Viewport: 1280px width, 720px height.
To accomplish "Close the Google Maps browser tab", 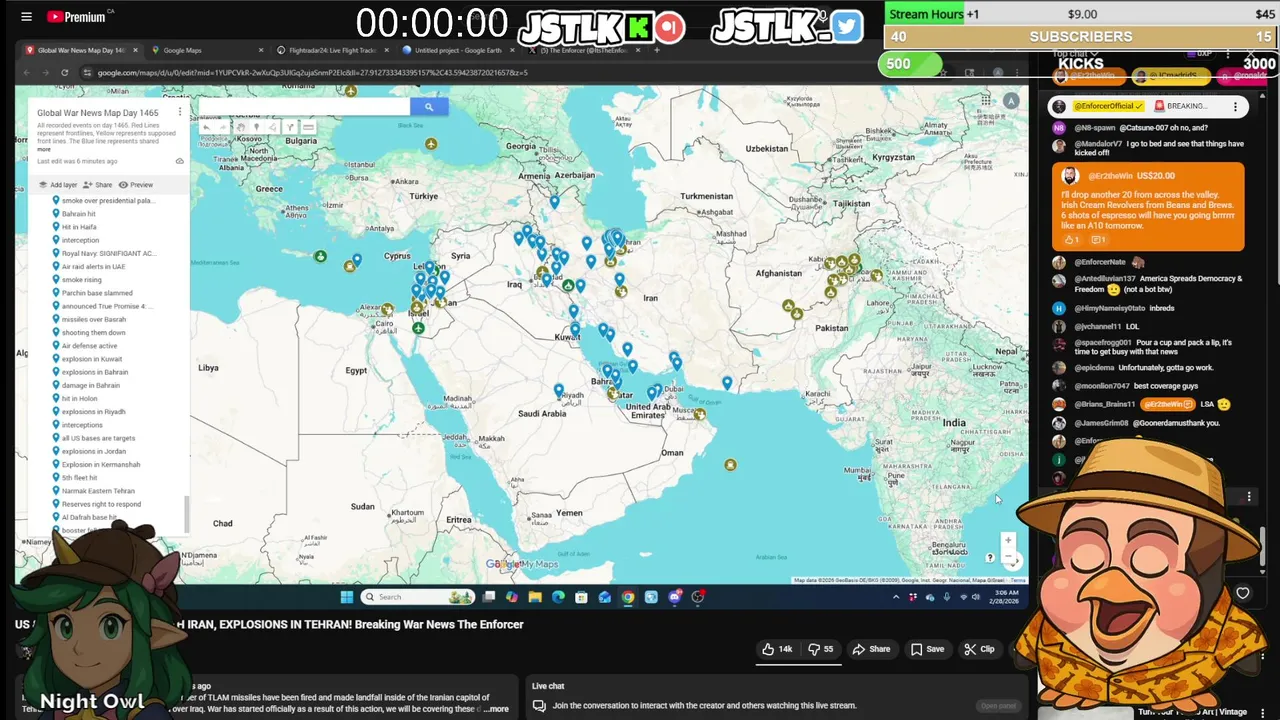I will 262,50.
